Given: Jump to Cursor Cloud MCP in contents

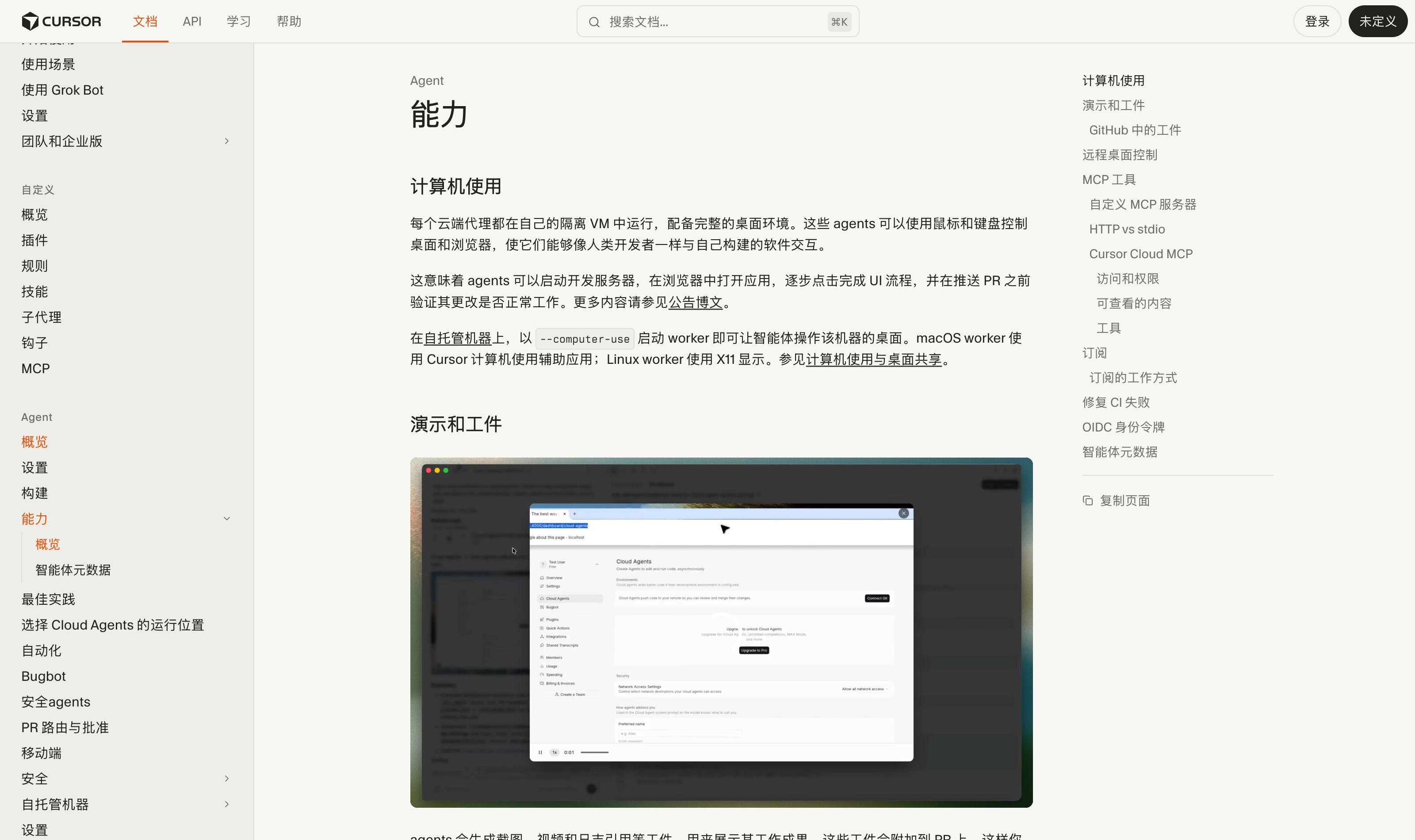Looking at the screenshot, I should click(x=1140, y=254).
